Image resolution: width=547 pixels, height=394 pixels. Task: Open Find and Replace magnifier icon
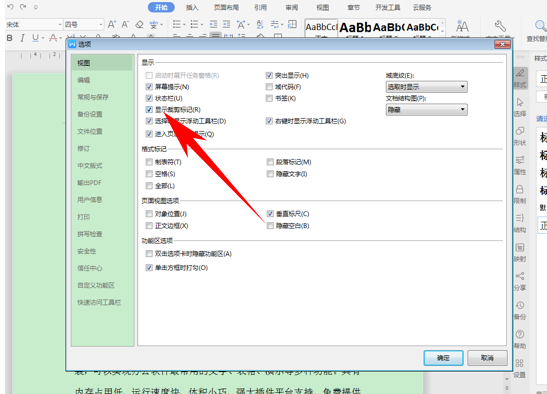click(540, 26)
